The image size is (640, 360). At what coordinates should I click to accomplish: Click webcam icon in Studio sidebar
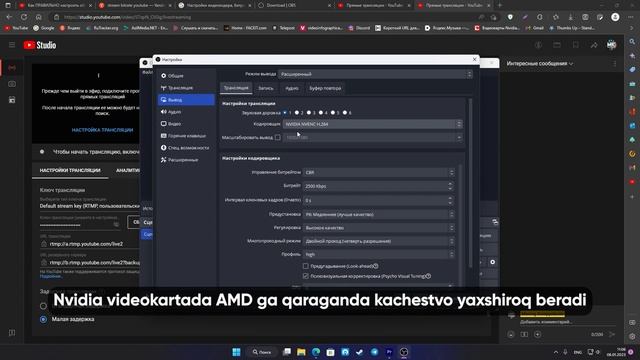coord(12,84)
